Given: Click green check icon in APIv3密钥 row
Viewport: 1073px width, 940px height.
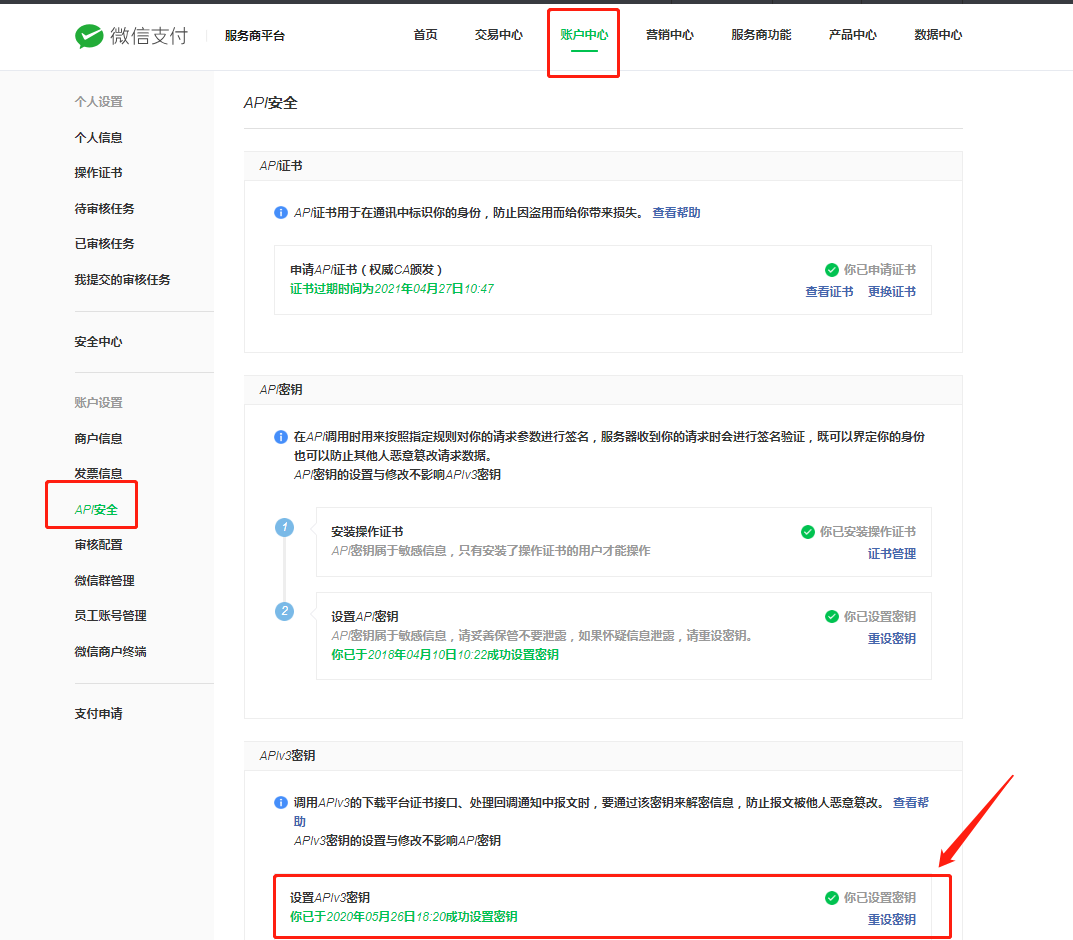Looking at the screenshot, I should tap(831, 898).
